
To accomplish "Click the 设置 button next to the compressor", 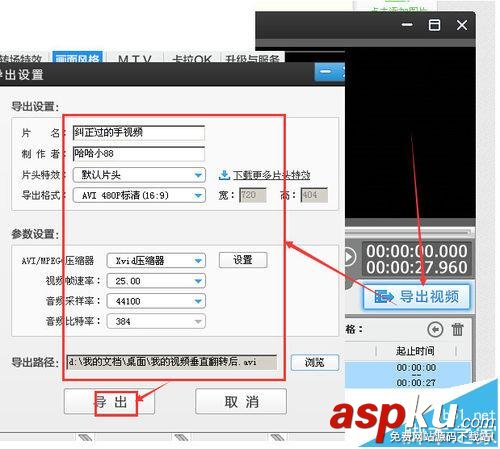I will (x=243, y=260).
